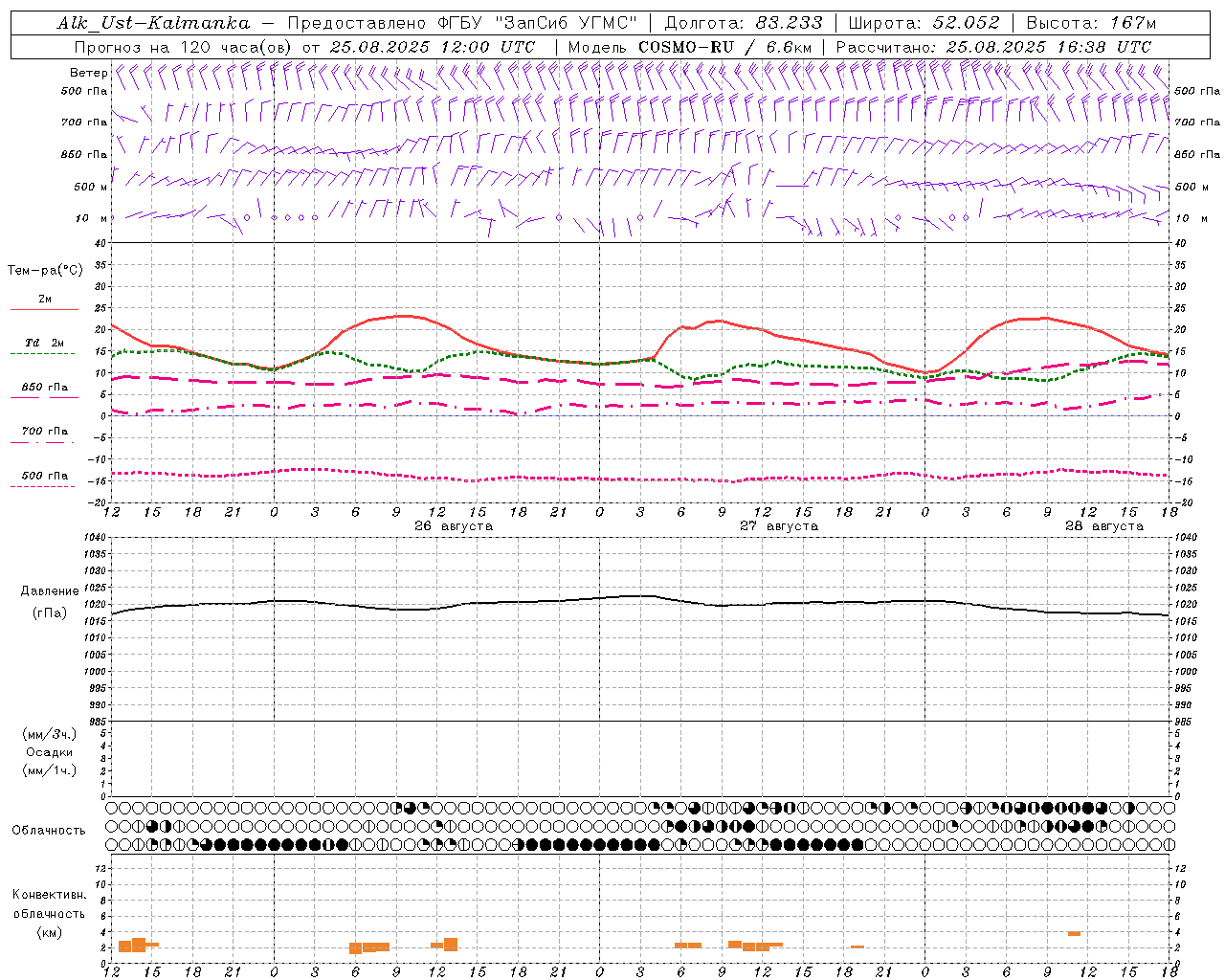The width and height of the screenshot is (1225, 980).
Task: Click the Давление panel label
Action: pos(50,591)
